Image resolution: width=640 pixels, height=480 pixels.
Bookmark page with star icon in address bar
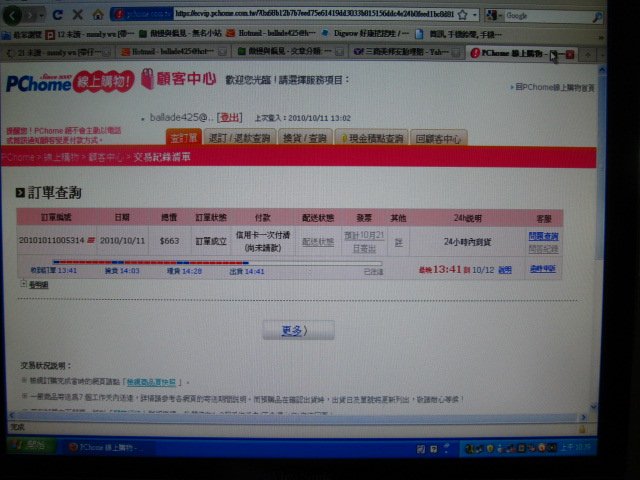462,15
